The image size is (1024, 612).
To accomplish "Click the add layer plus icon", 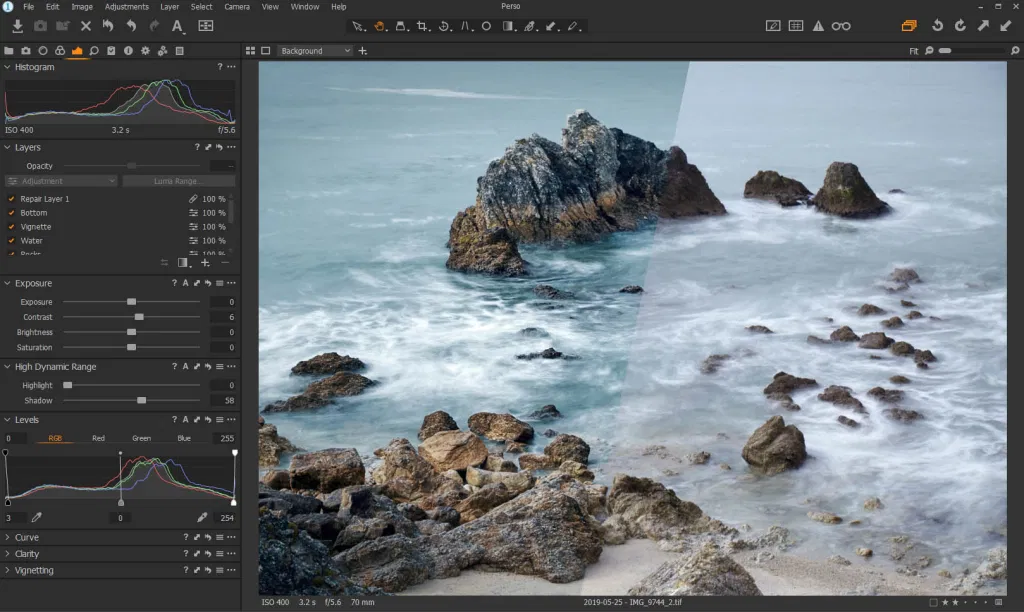I will 205,263.
